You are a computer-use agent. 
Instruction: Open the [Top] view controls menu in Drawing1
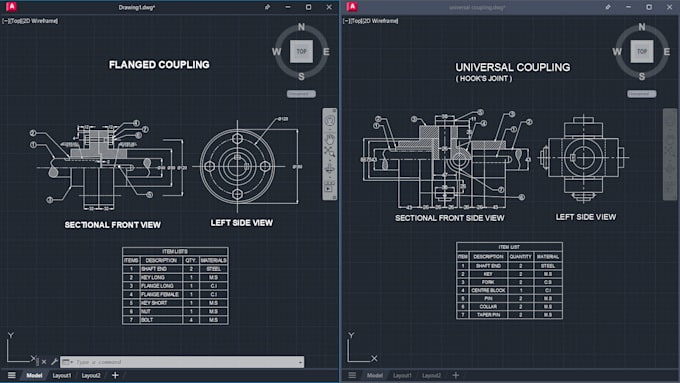click(x=16, y=21)
